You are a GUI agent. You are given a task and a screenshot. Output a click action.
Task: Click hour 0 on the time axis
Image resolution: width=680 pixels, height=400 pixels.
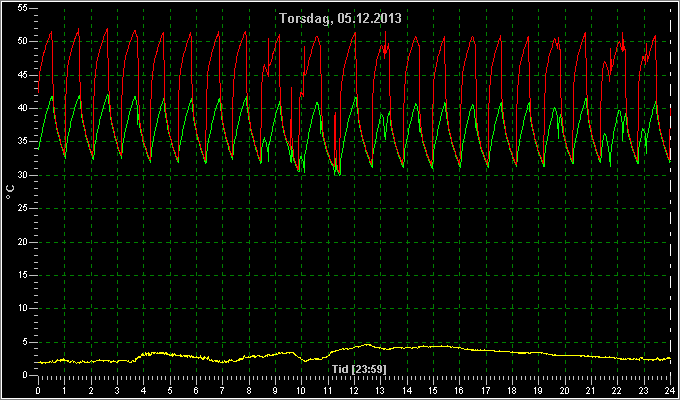(x=38, y=391)
